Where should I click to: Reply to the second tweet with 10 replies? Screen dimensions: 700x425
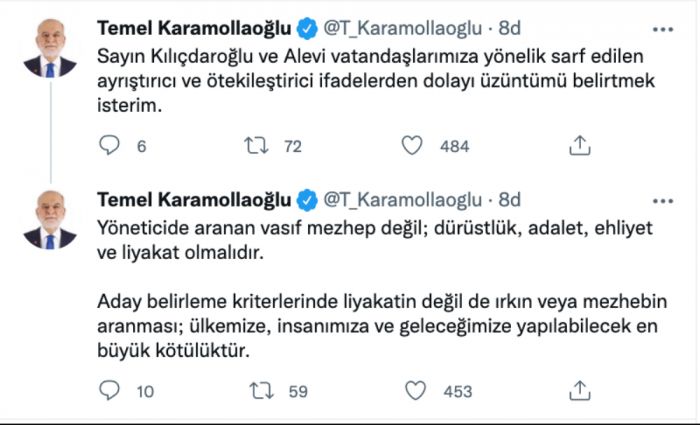(x=110, y=390)
